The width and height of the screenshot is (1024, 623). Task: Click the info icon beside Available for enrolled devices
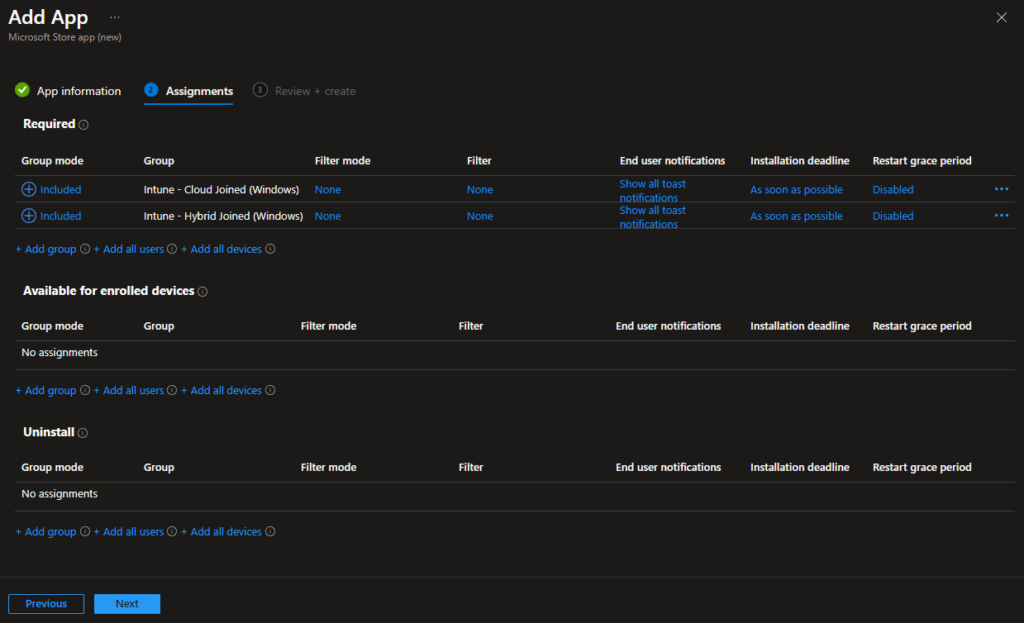point(202,291)
